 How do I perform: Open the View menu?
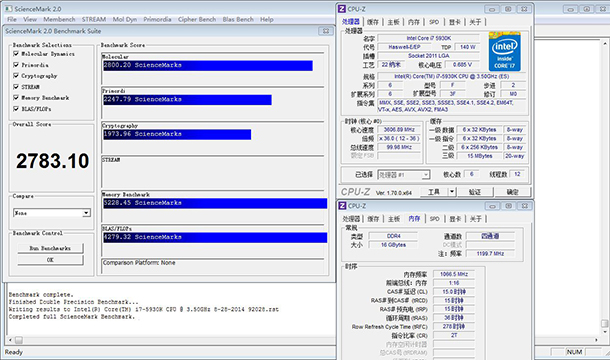[30, 19]
